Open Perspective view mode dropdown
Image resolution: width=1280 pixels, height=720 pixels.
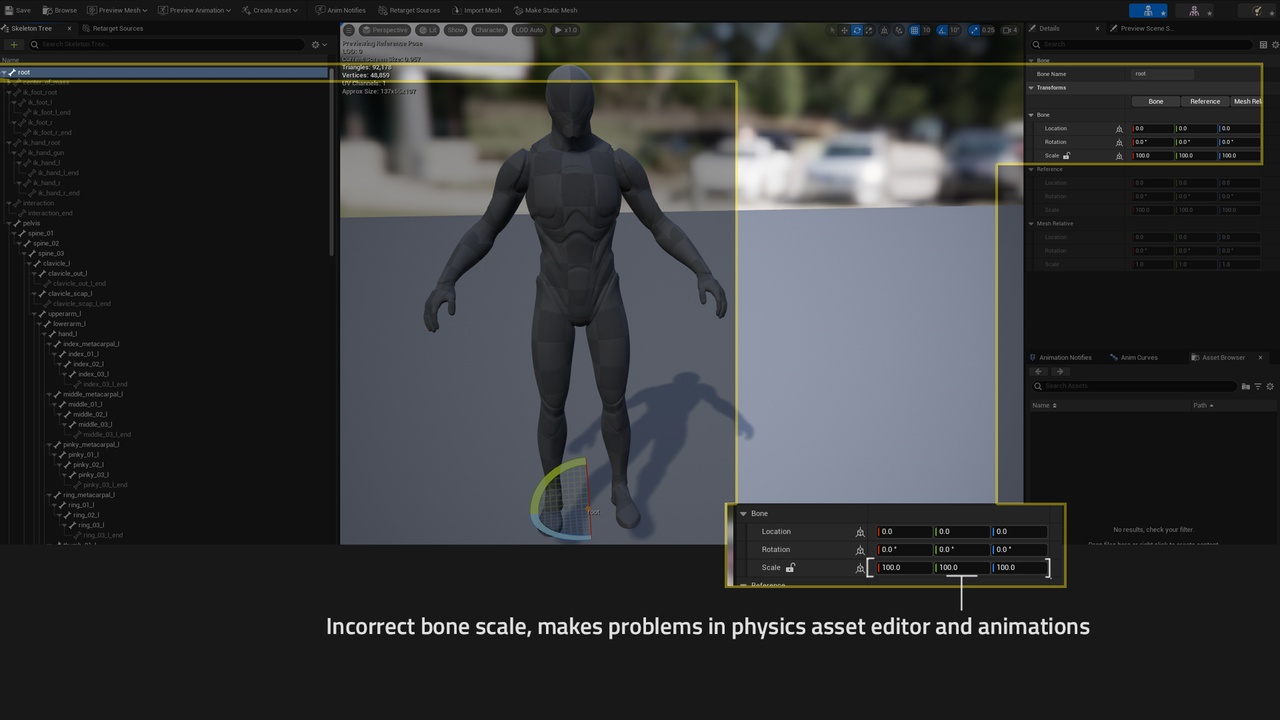click(x=384, y=30)
